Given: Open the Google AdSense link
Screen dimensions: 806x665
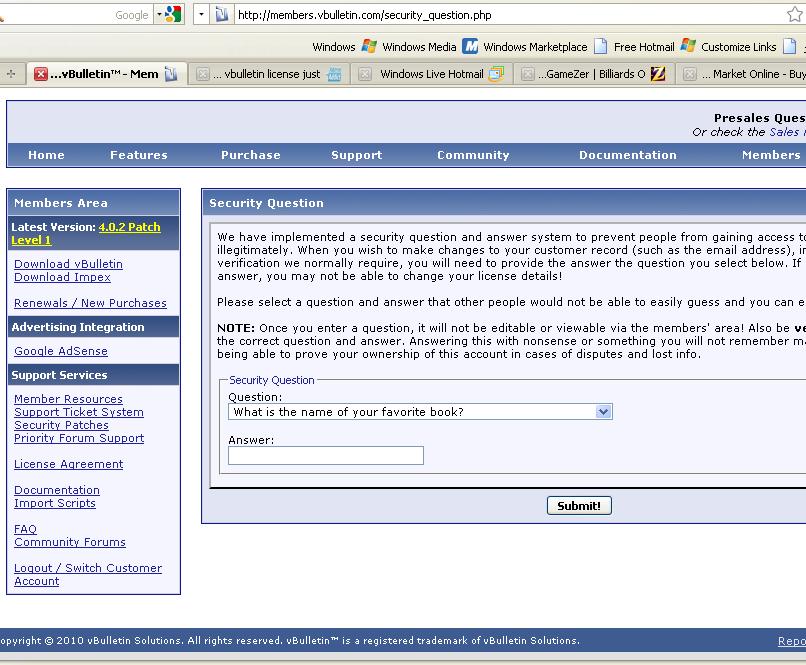Looking at the screenshot, I should click(61, 351).
